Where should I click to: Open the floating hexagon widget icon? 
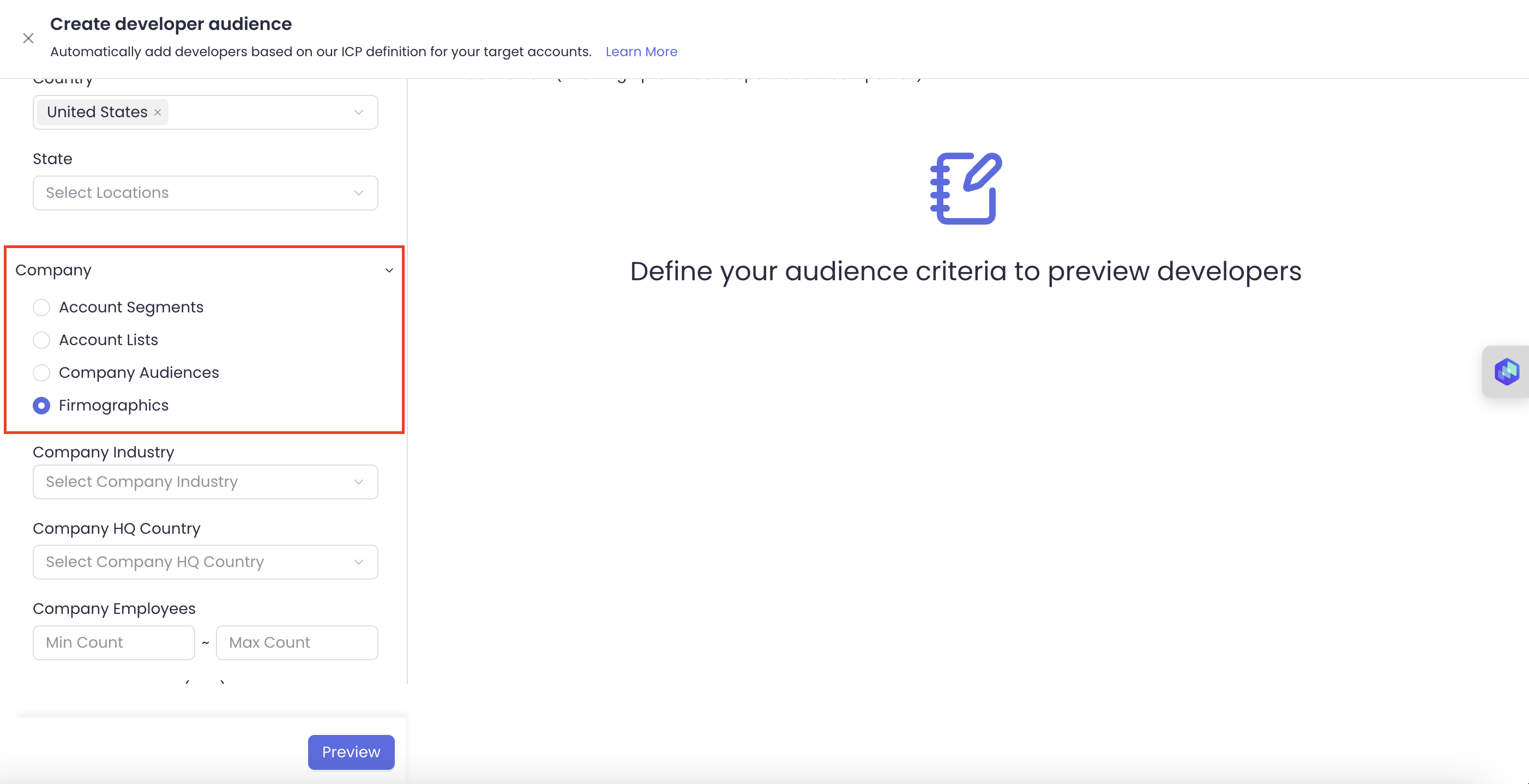tap(1507, 372)
